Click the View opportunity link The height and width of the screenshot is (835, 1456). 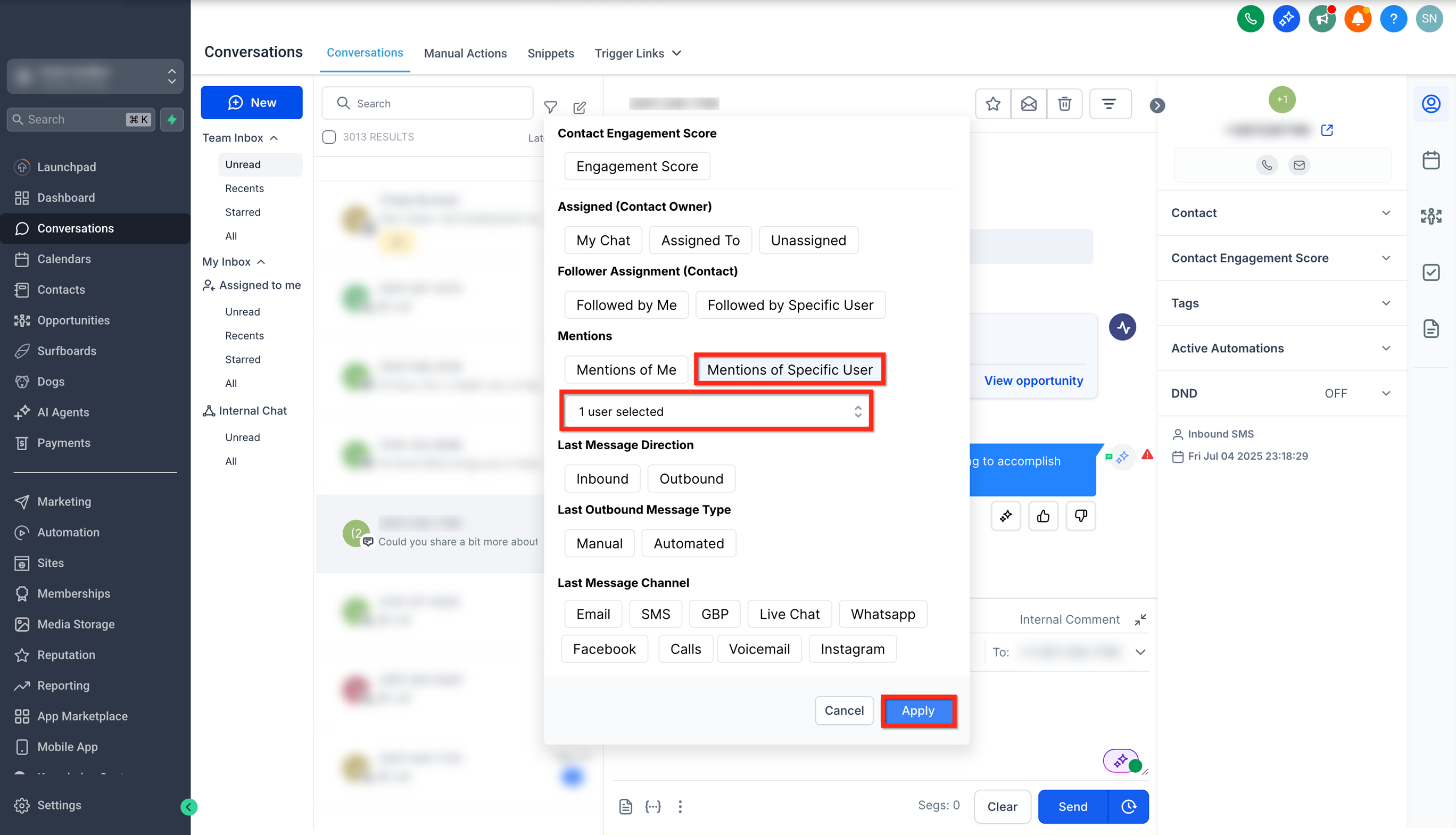(1033, 381)
